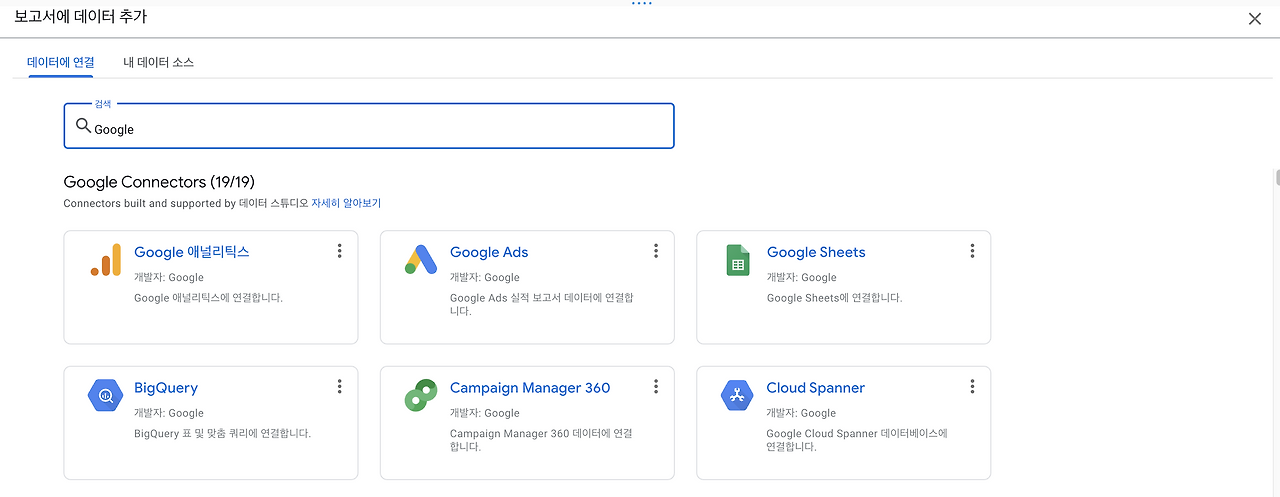Click 개발자: Google under BigQuery
This screenshot has width=1280, height=497.
click(x=169, y=413)
